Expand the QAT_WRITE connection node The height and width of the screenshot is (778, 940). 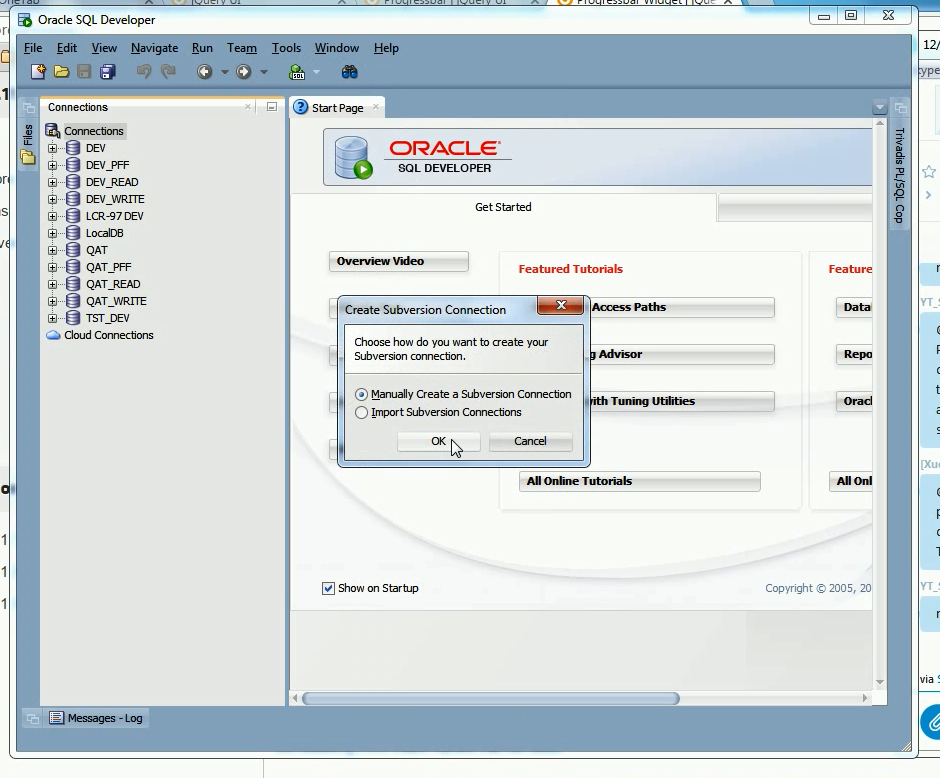click(52, 301)
